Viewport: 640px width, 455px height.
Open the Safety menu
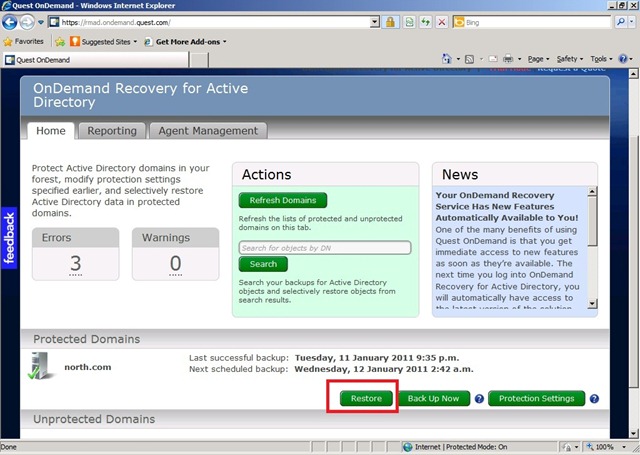pos(569,59)
